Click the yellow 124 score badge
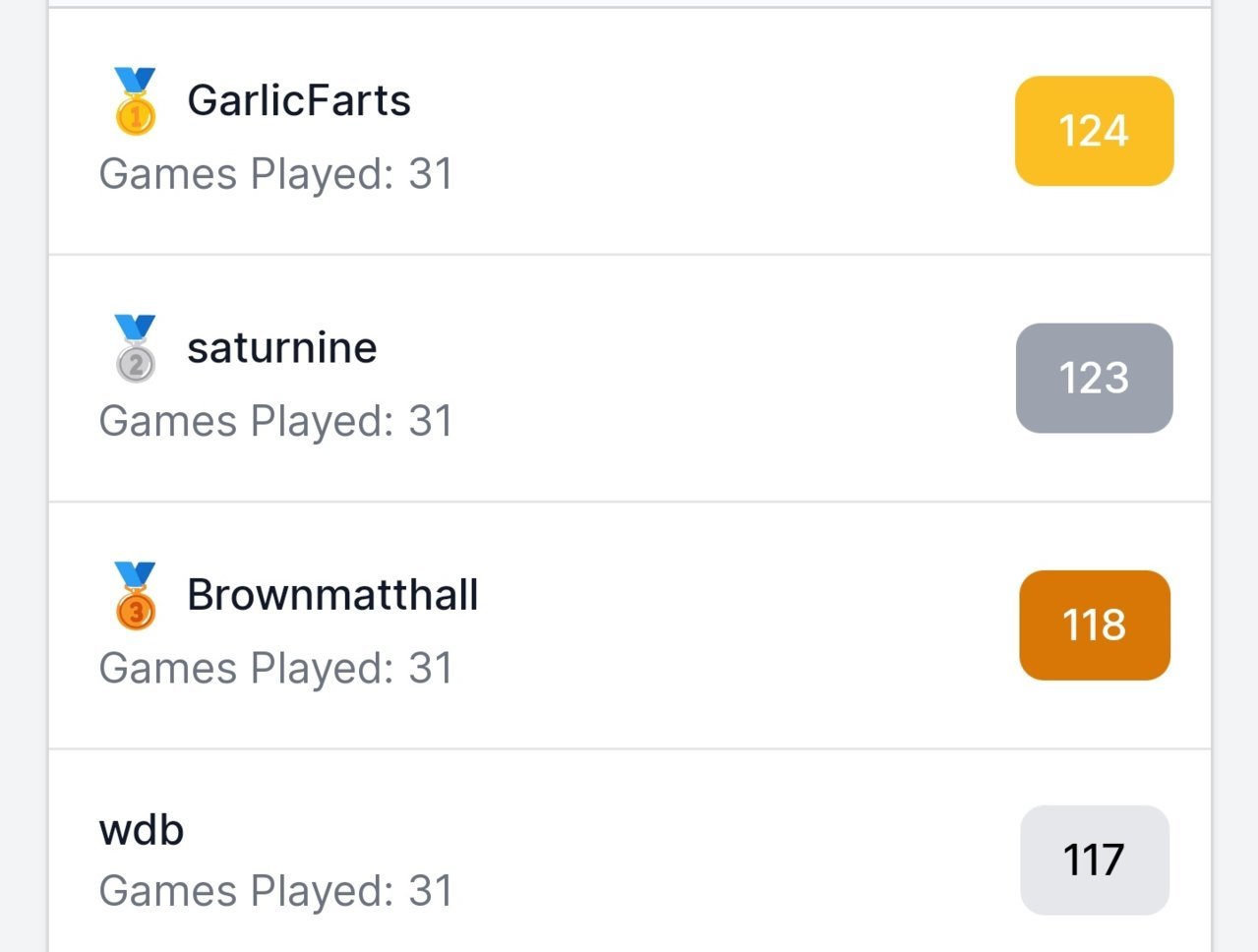The height and width of the screenshot is (952, 1258). [x=1094, y=131]
